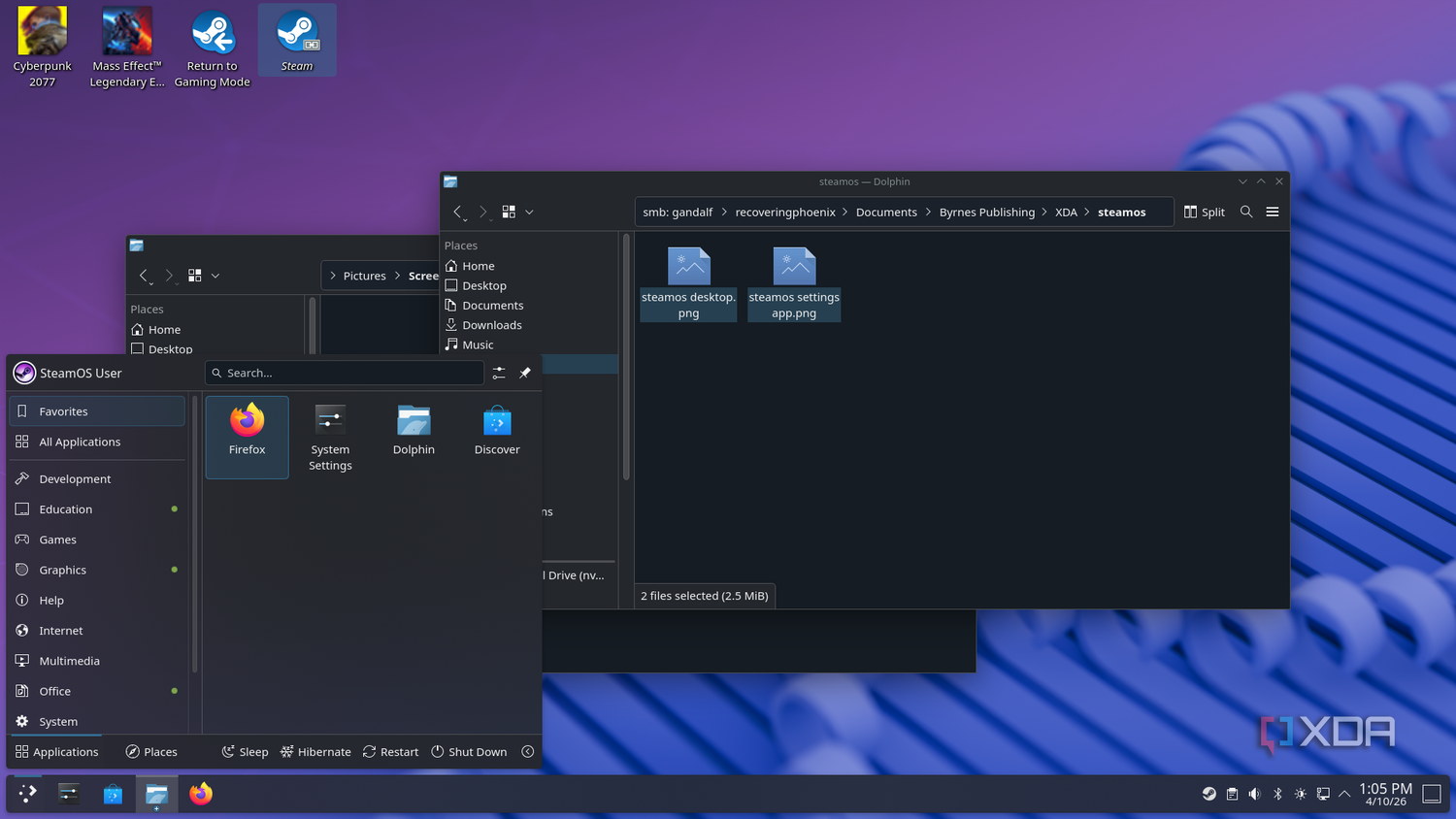The image size is (1456, 819).
Task: Click 'Documents' breadcrumb in path bar
Action: point(886,213)
